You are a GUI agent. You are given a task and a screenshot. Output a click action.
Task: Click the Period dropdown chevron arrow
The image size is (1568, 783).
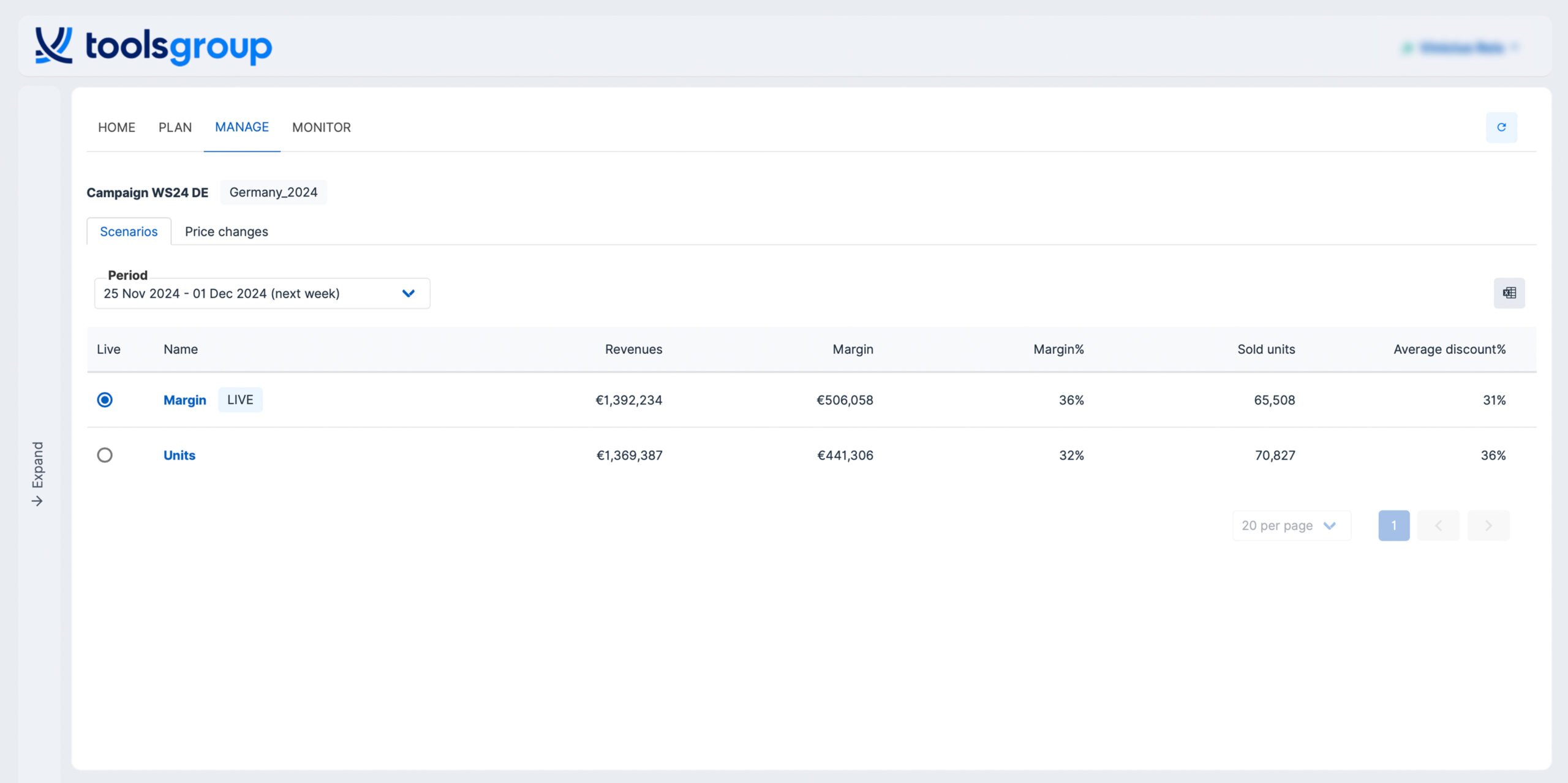point(409,293)
